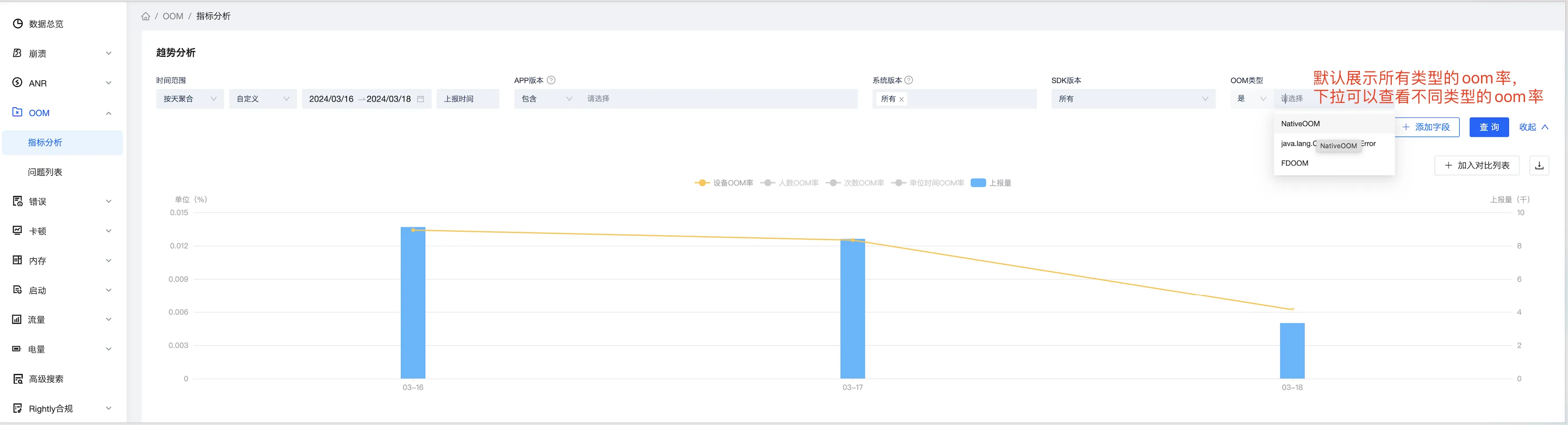Click the 高级搜索 sidebar icon
This screenshot has height=425, width=1568.
click(18, 379)
